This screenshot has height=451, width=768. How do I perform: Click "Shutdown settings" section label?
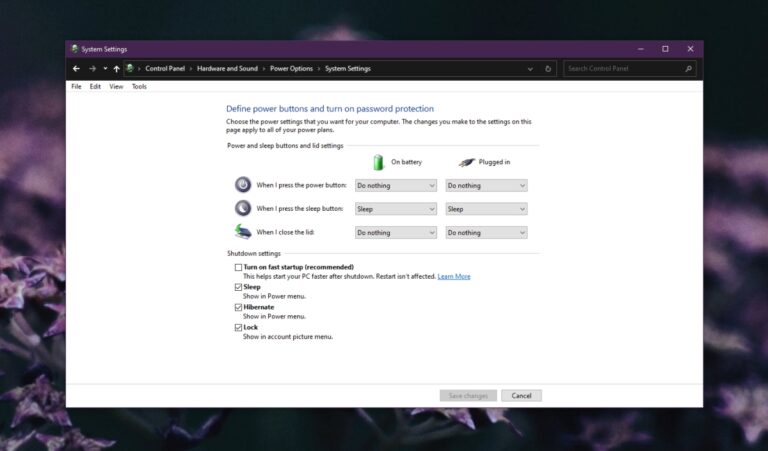click(x=254, y=254)
